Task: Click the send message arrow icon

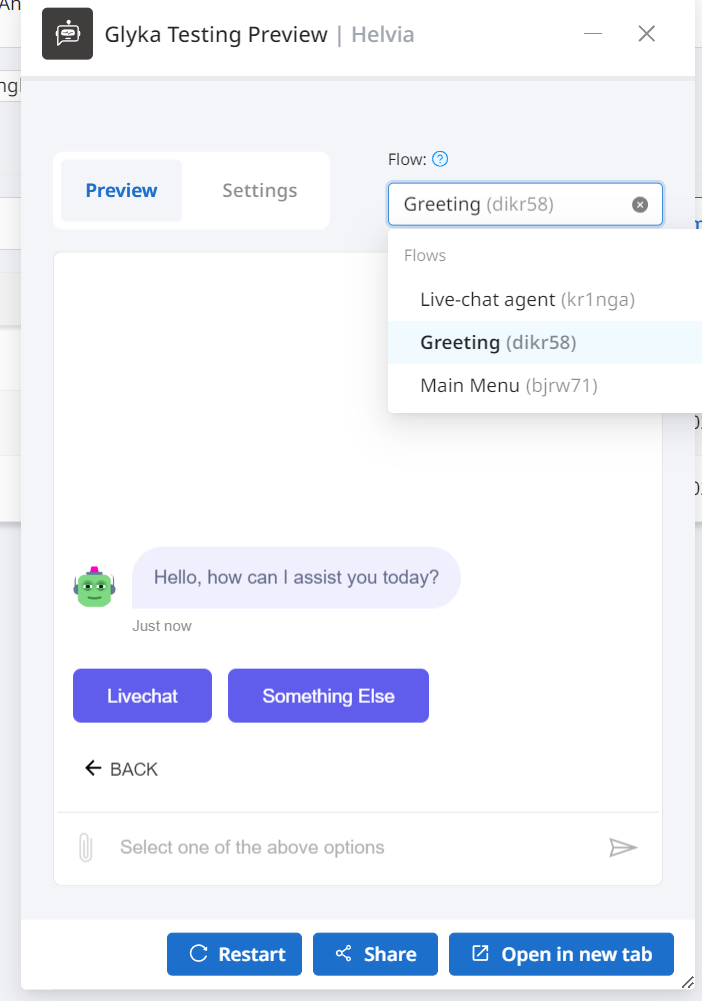Action: tap(622, 848)
